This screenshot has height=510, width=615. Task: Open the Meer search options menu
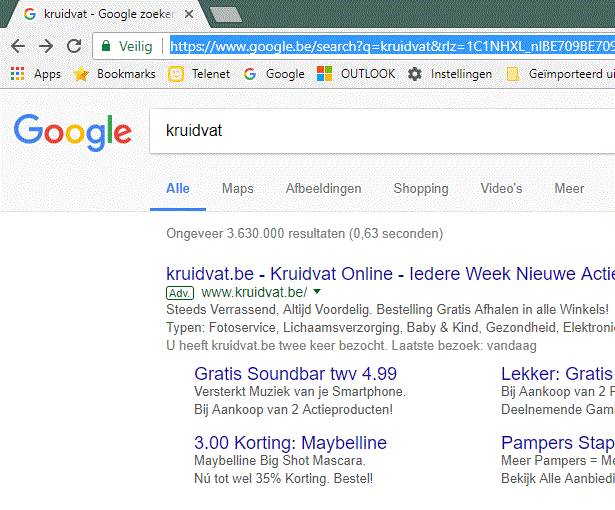pyautogui.click(x=569, y=188)
